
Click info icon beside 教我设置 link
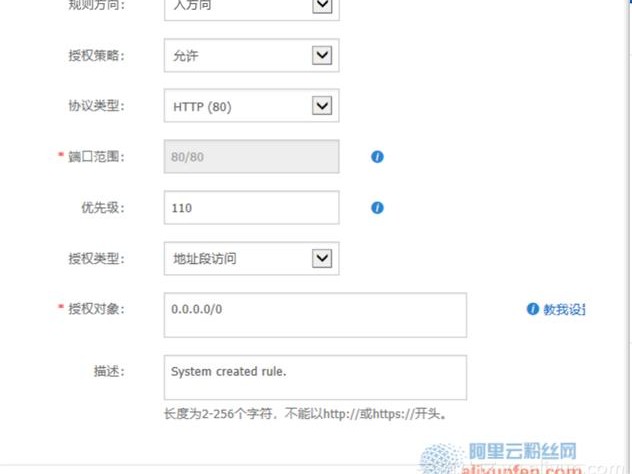[533, 309]
